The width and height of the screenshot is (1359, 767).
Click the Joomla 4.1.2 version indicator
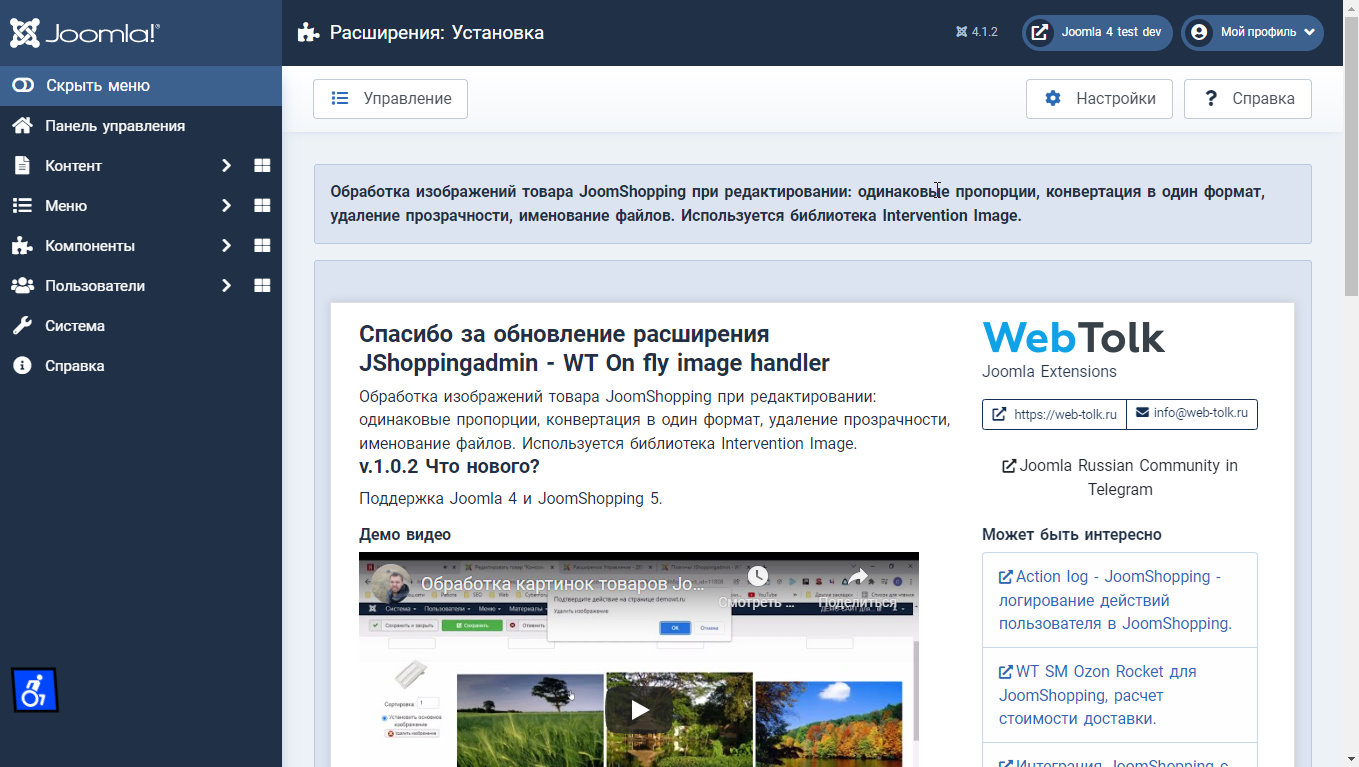tap(977, 32)
